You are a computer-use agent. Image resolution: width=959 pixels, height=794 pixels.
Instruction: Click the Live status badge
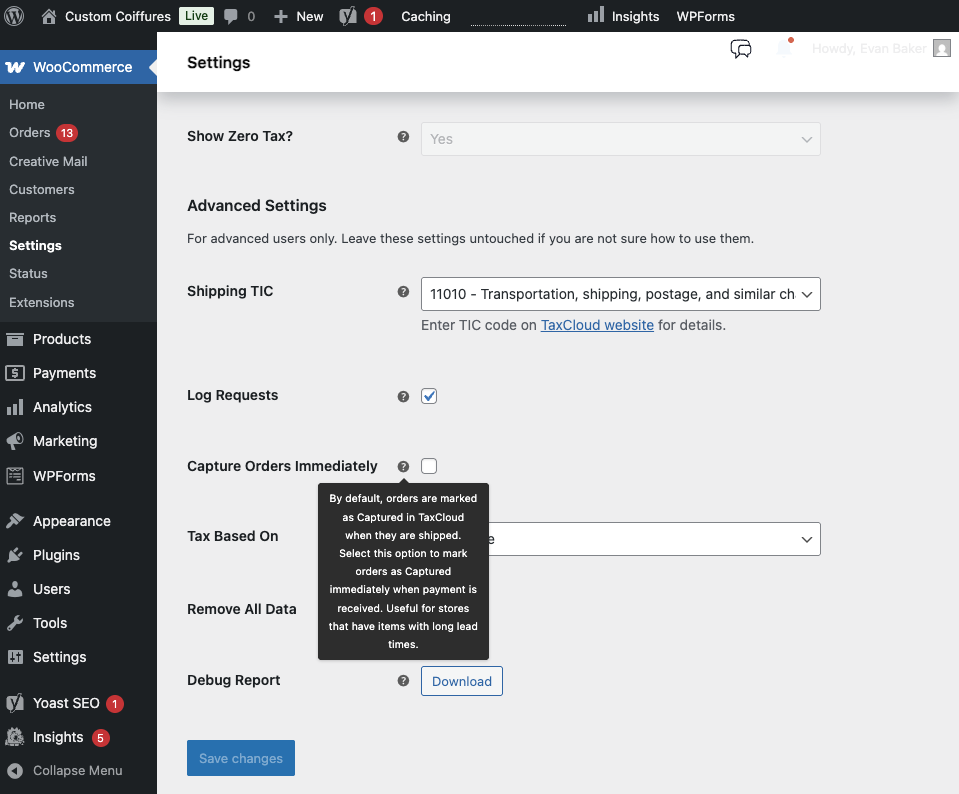coord(196,16)
